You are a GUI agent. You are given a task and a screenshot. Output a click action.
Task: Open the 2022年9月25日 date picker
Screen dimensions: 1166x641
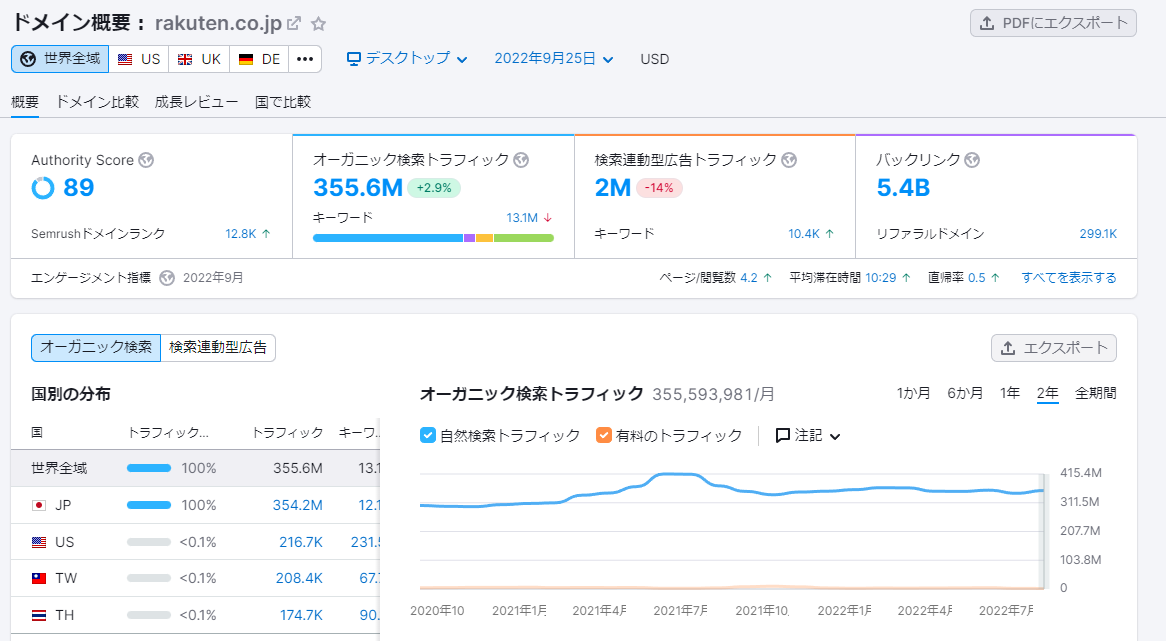[554, 59]
